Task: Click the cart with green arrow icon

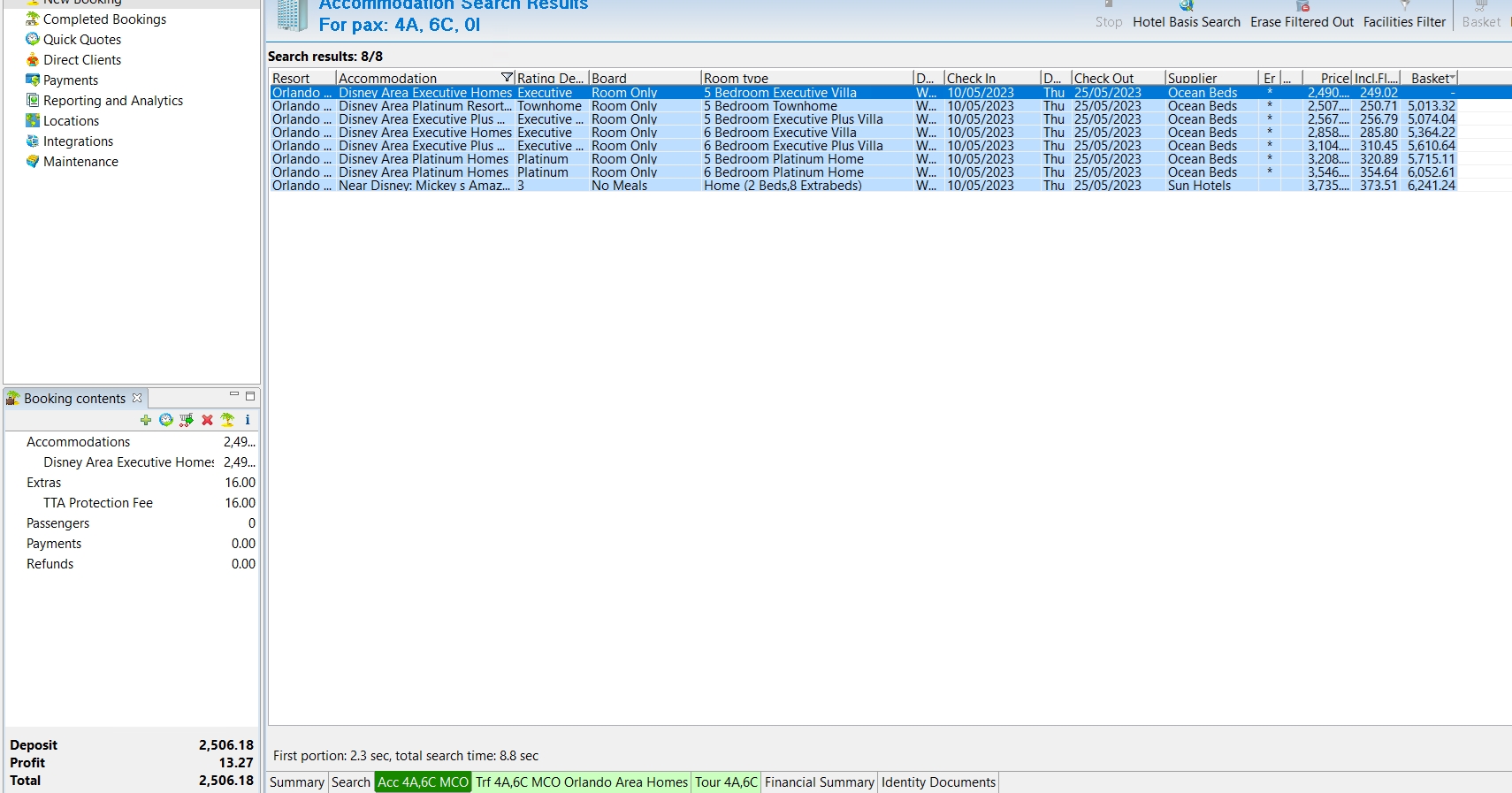Action: (187, 420)
